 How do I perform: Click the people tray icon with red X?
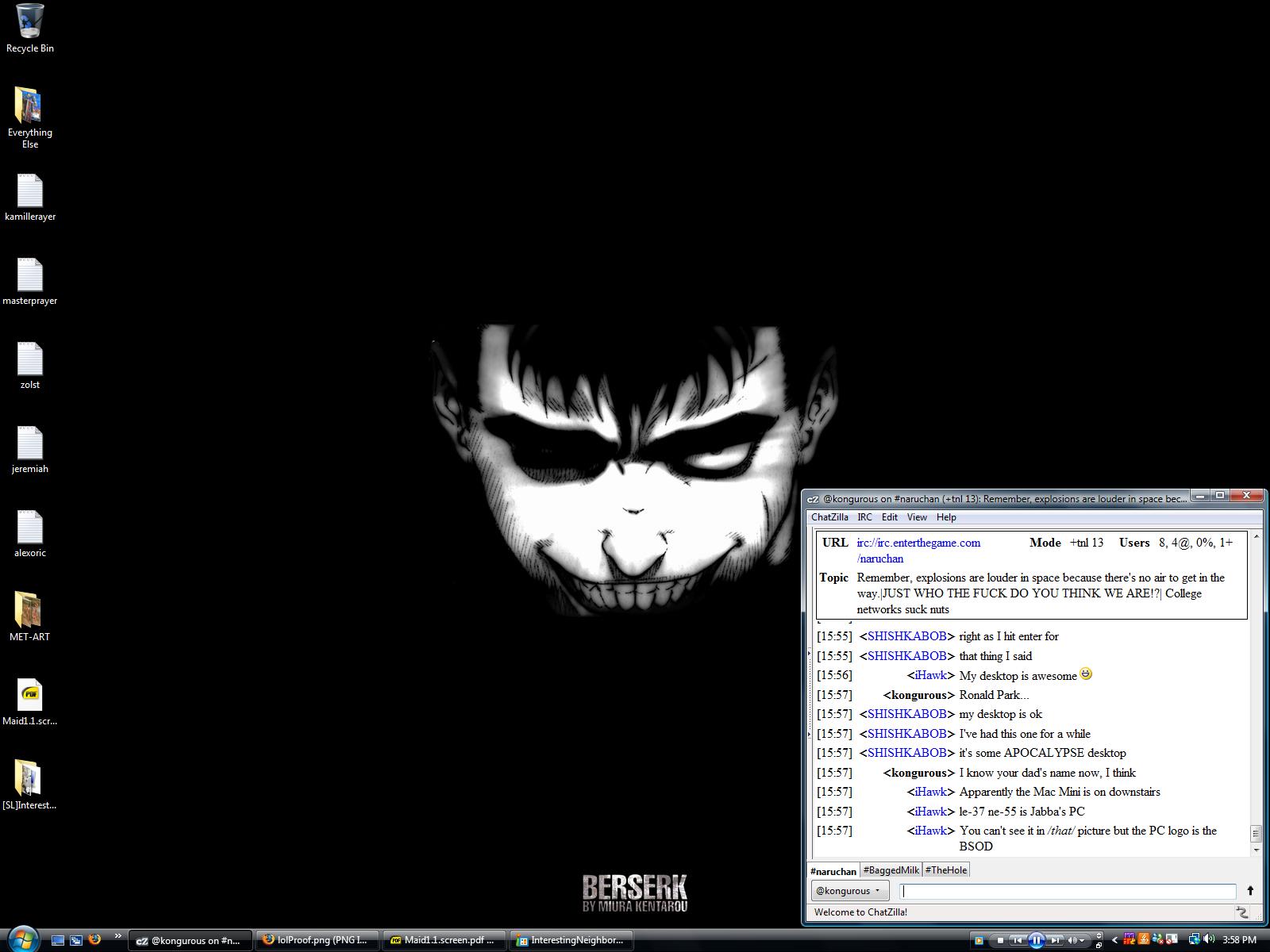click(1159, 940)
